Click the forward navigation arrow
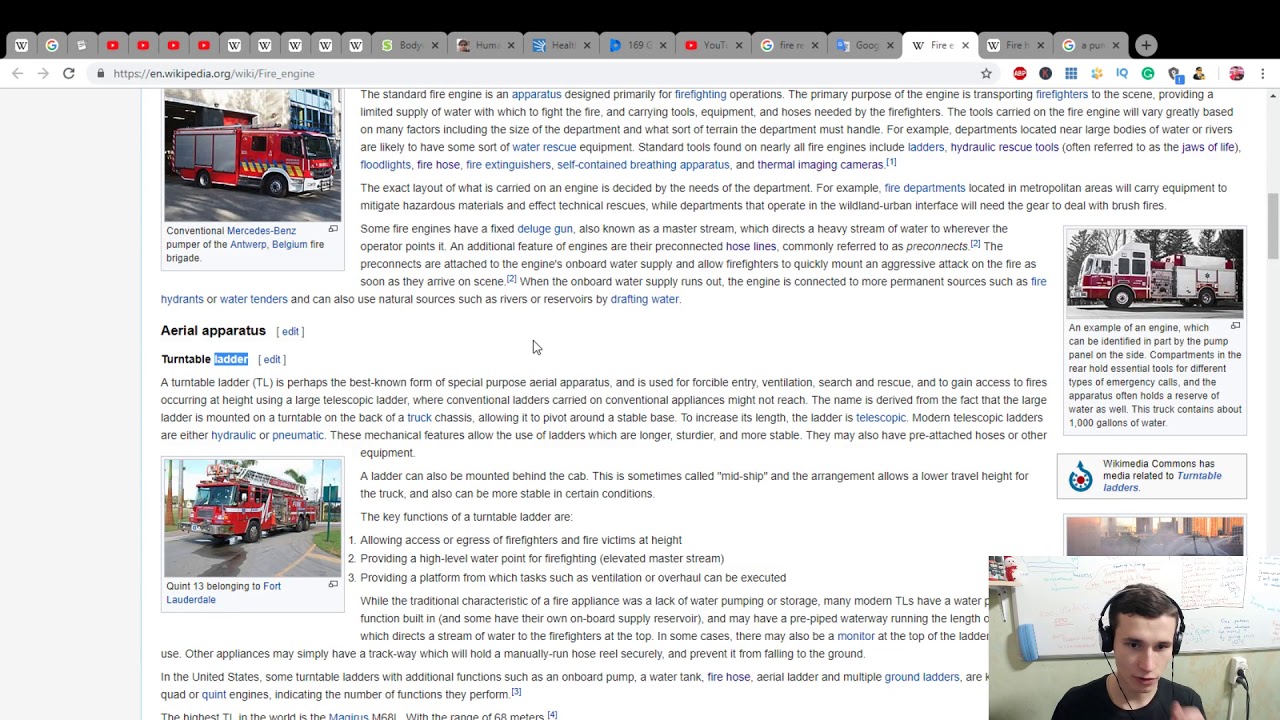This screenshot has width=1280, height=720. [43, 73]
